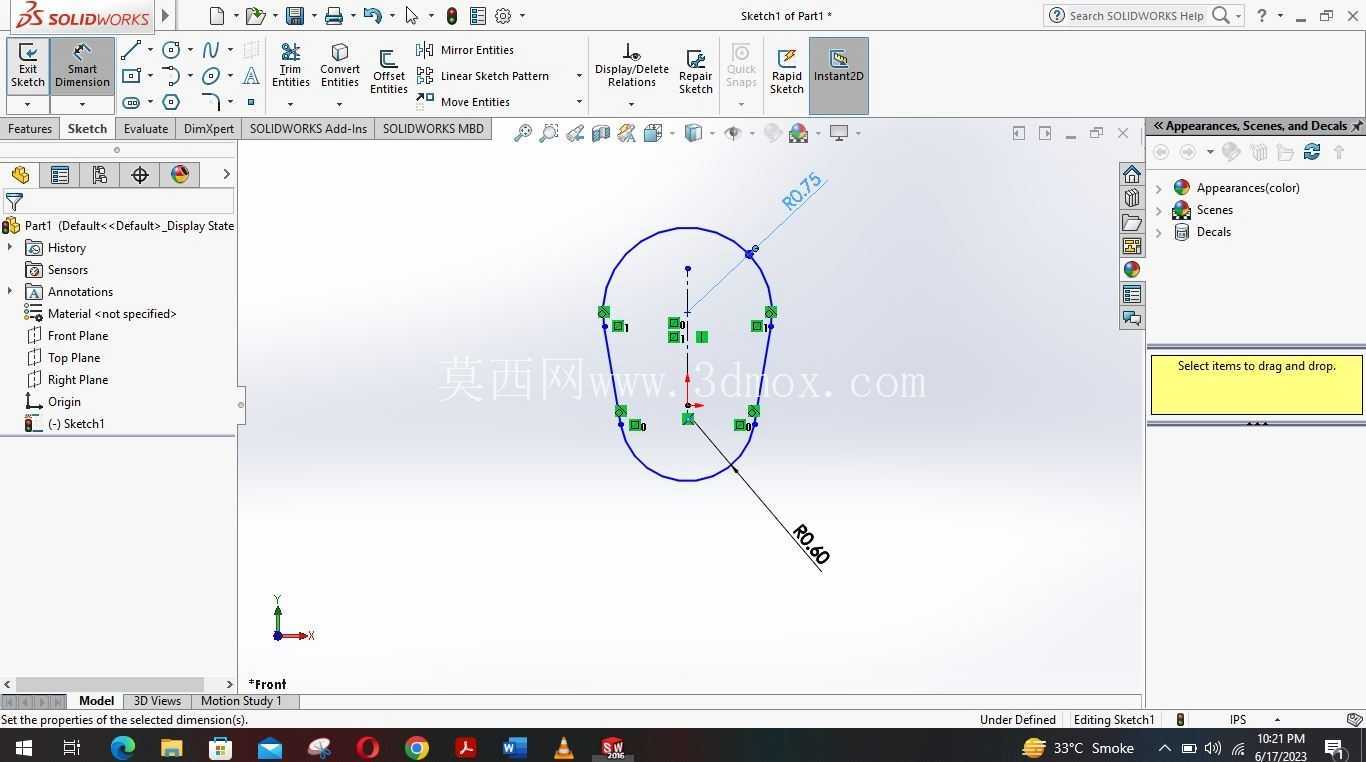Screen dimensions: 1366x762
Task: Open the Linear Sketch Pattern dropdown arrow
Action: pos(578,76)
